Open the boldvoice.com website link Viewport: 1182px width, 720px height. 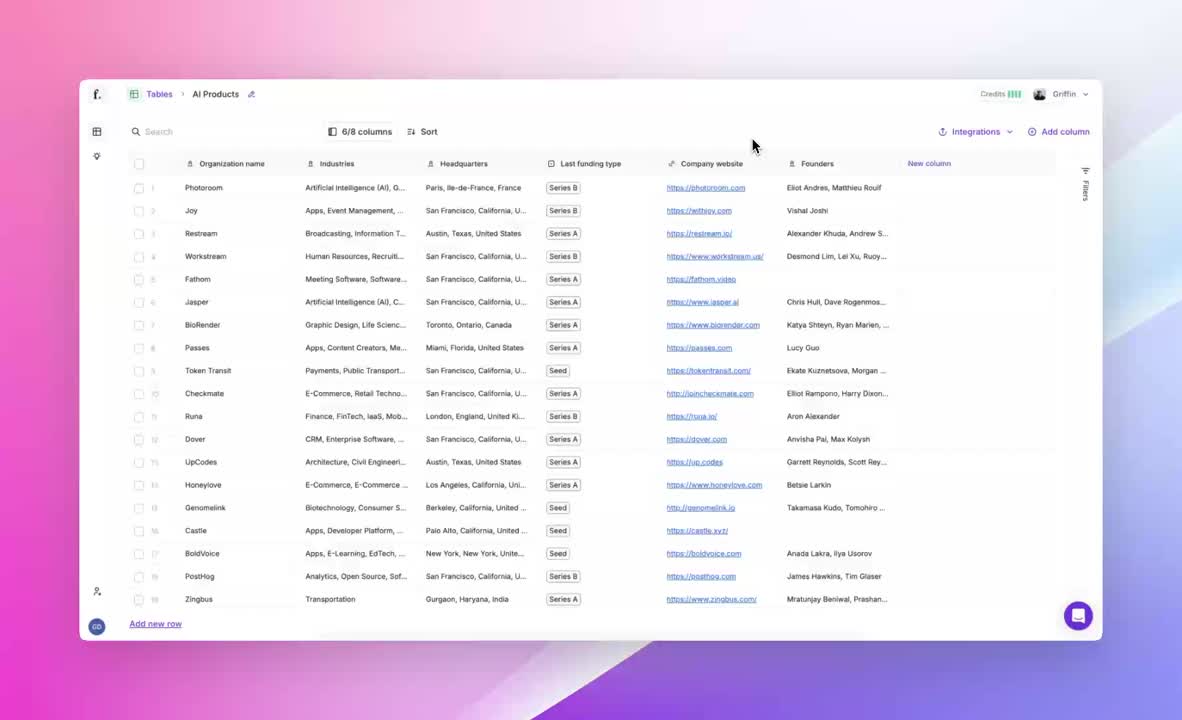[x=703, y=554]
